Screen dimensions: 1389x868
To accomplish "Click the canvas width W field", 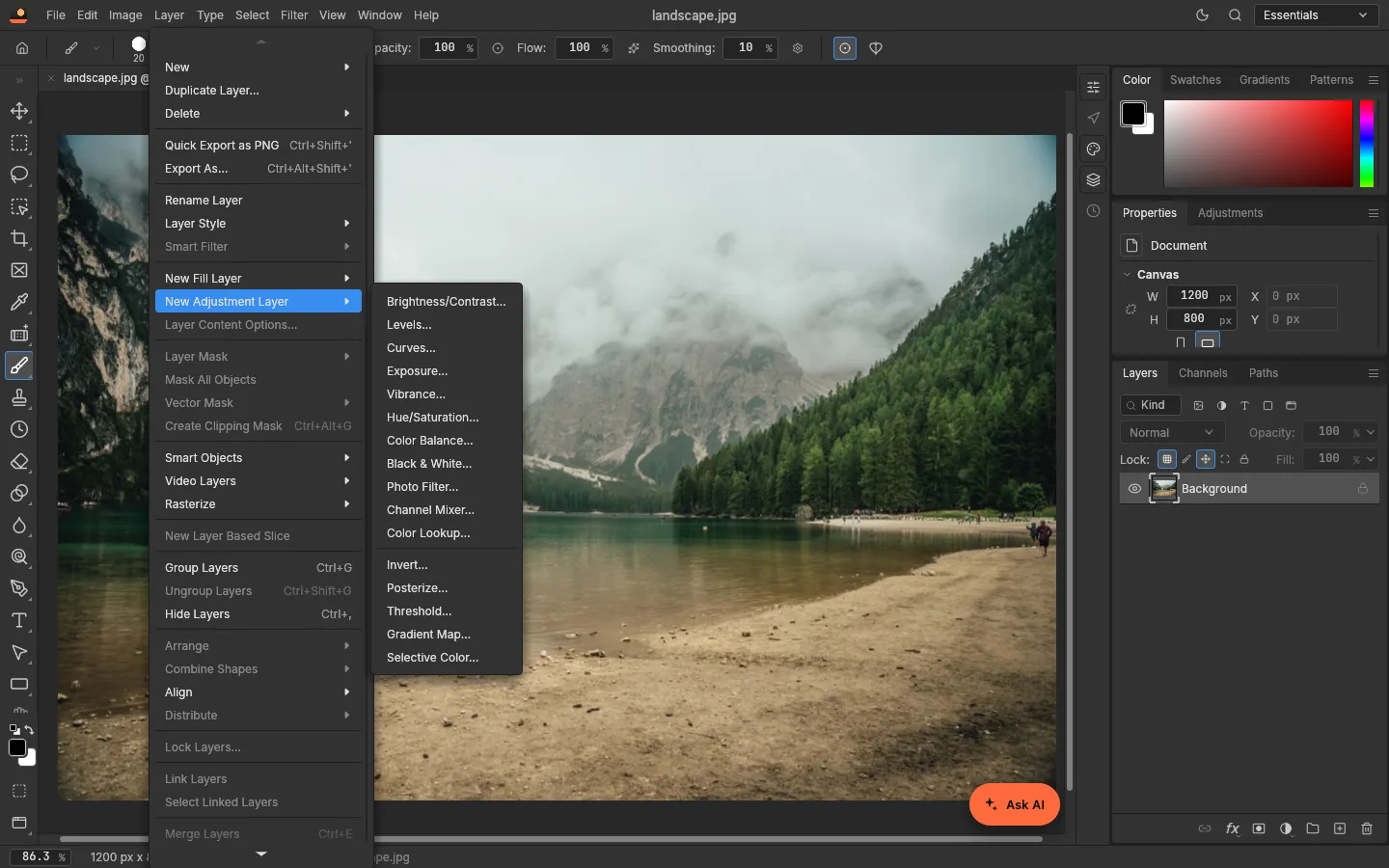I will point(1202,296).
